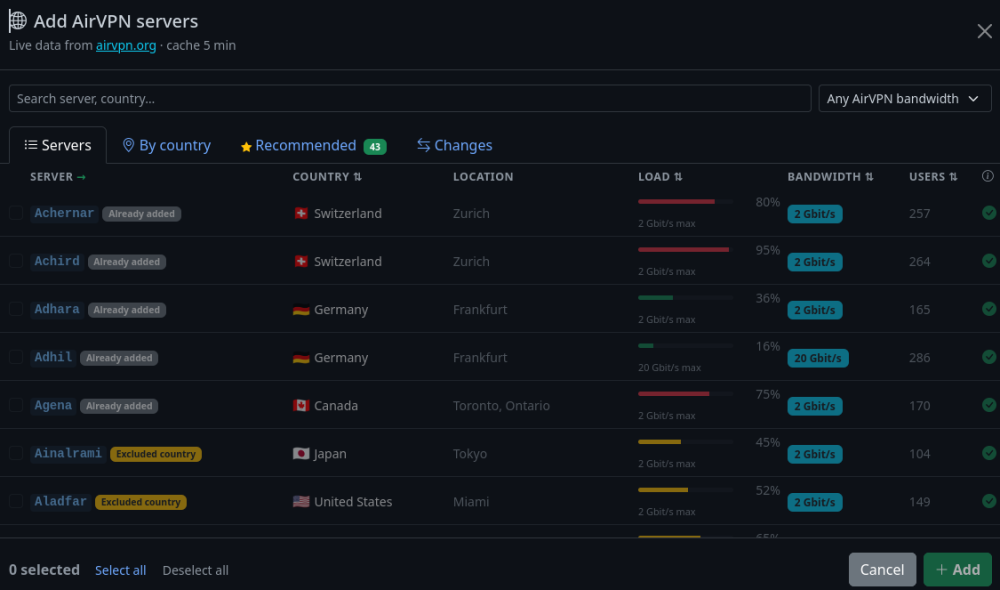
Task: Click the Excluded country badge on Ainalrami
Action: (x=156, y=454)
